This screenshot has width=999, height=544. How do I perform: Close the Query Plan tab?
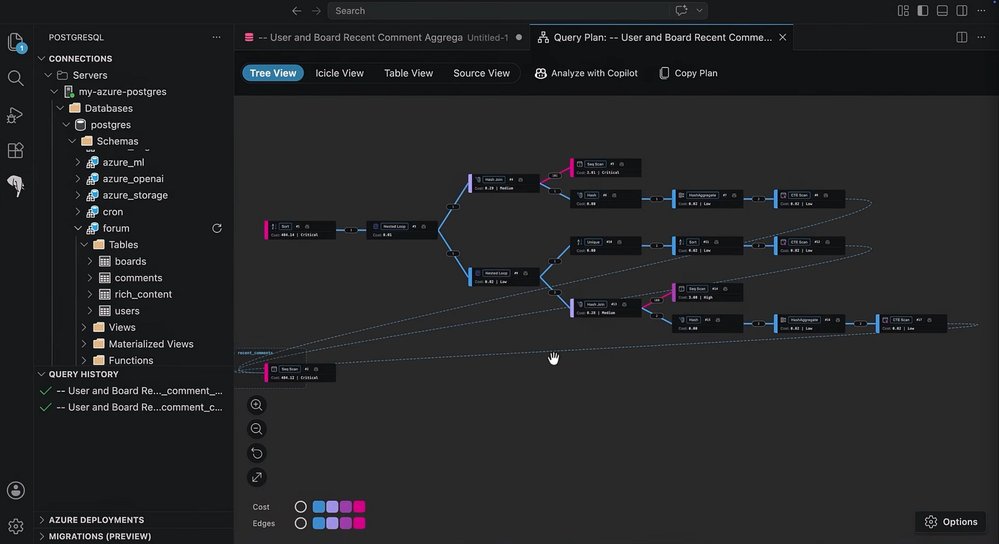click(782, 38)
